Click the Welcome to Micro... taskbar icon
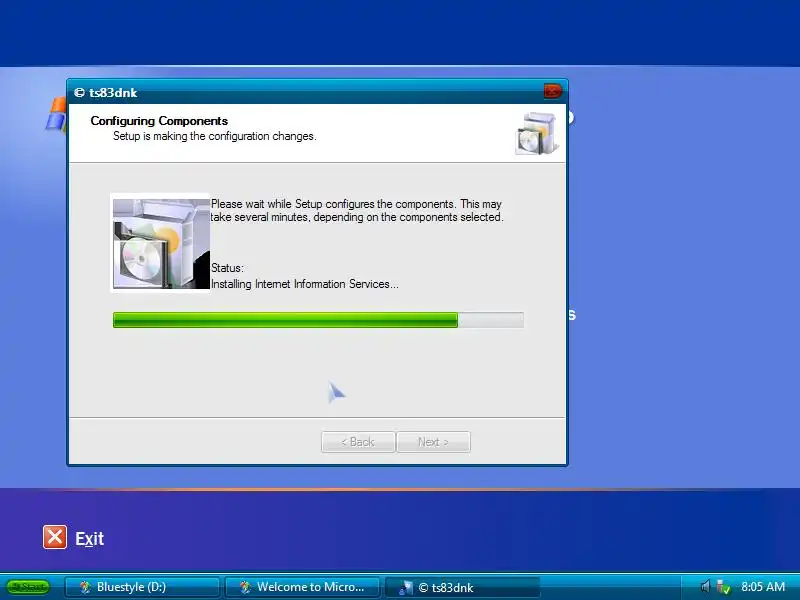The width and height of the screenshot is (800, 600). [x=245, y=587]
